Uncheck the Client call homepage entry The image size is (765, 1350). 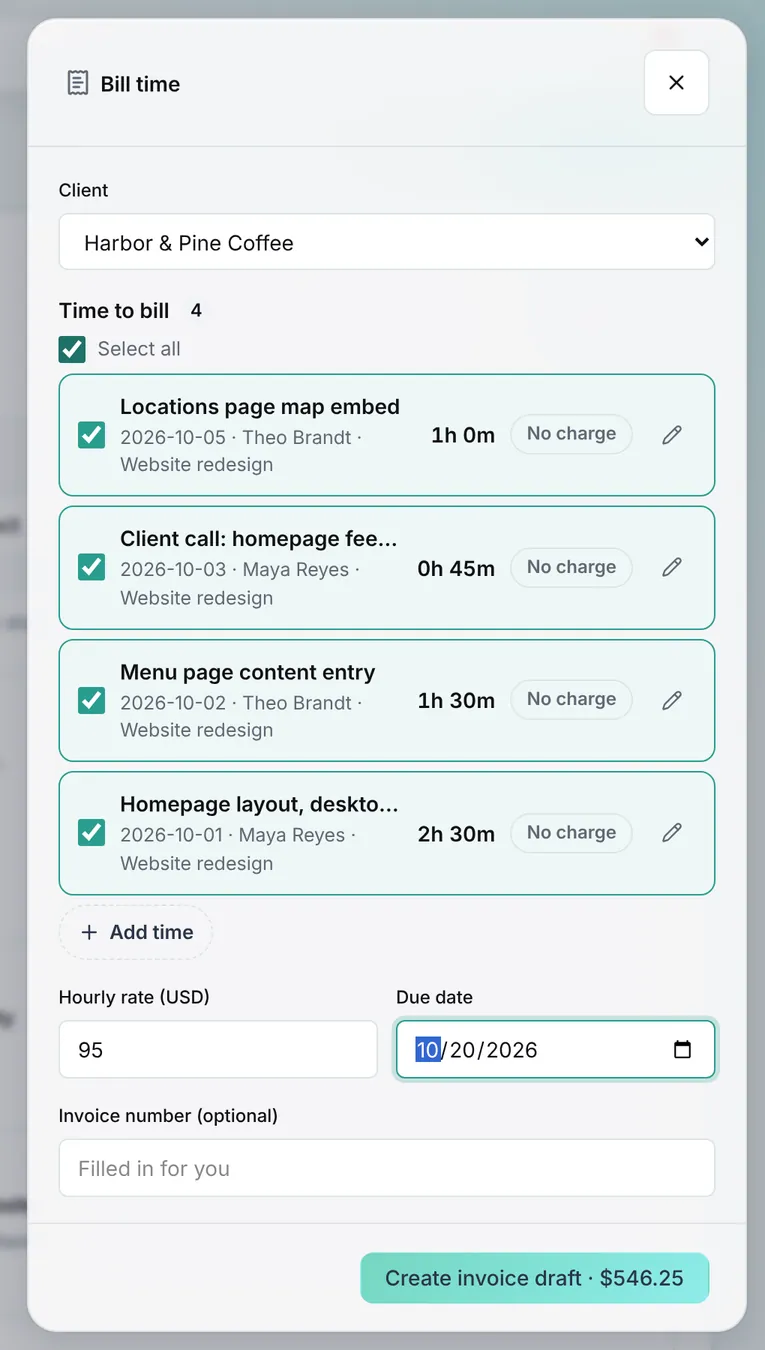point(91,568)
